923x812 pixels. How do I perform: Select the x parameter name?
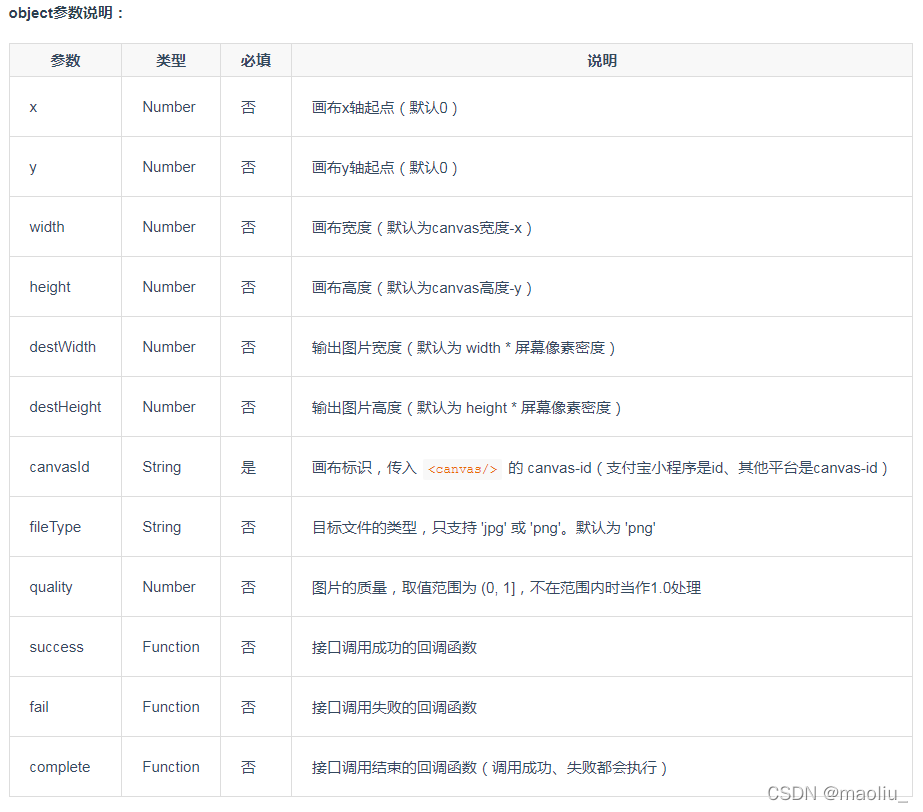[33, 106]
